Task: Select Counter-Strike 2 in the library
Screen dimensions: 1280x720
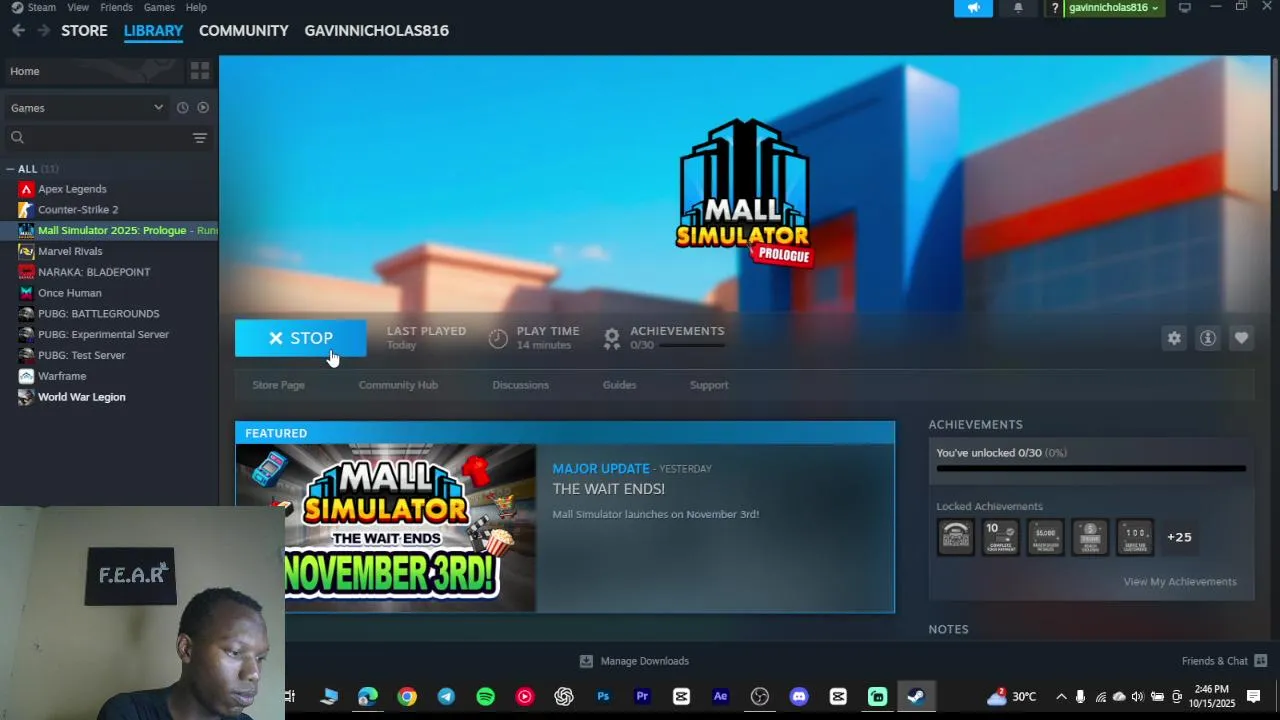Action: pos(78,210)
